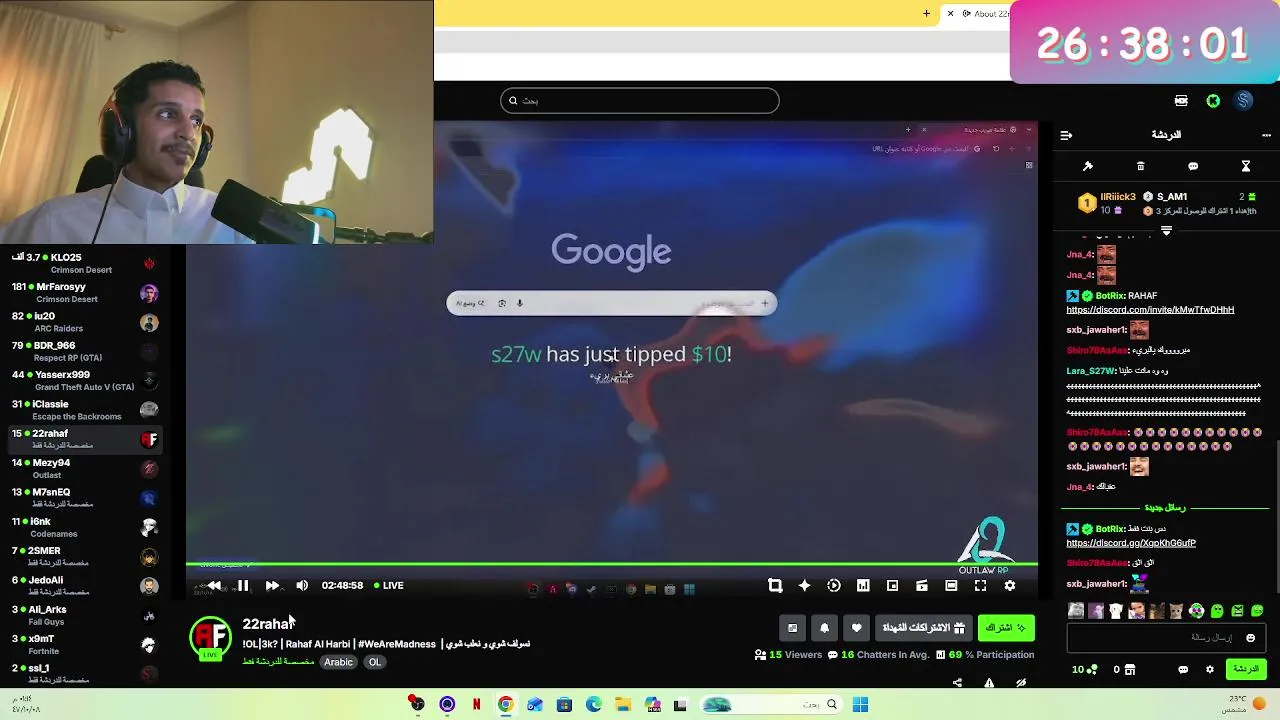Screen dimensions: 1280x720
Task: Click the circular replay icon in player controls
Action: 834,586
